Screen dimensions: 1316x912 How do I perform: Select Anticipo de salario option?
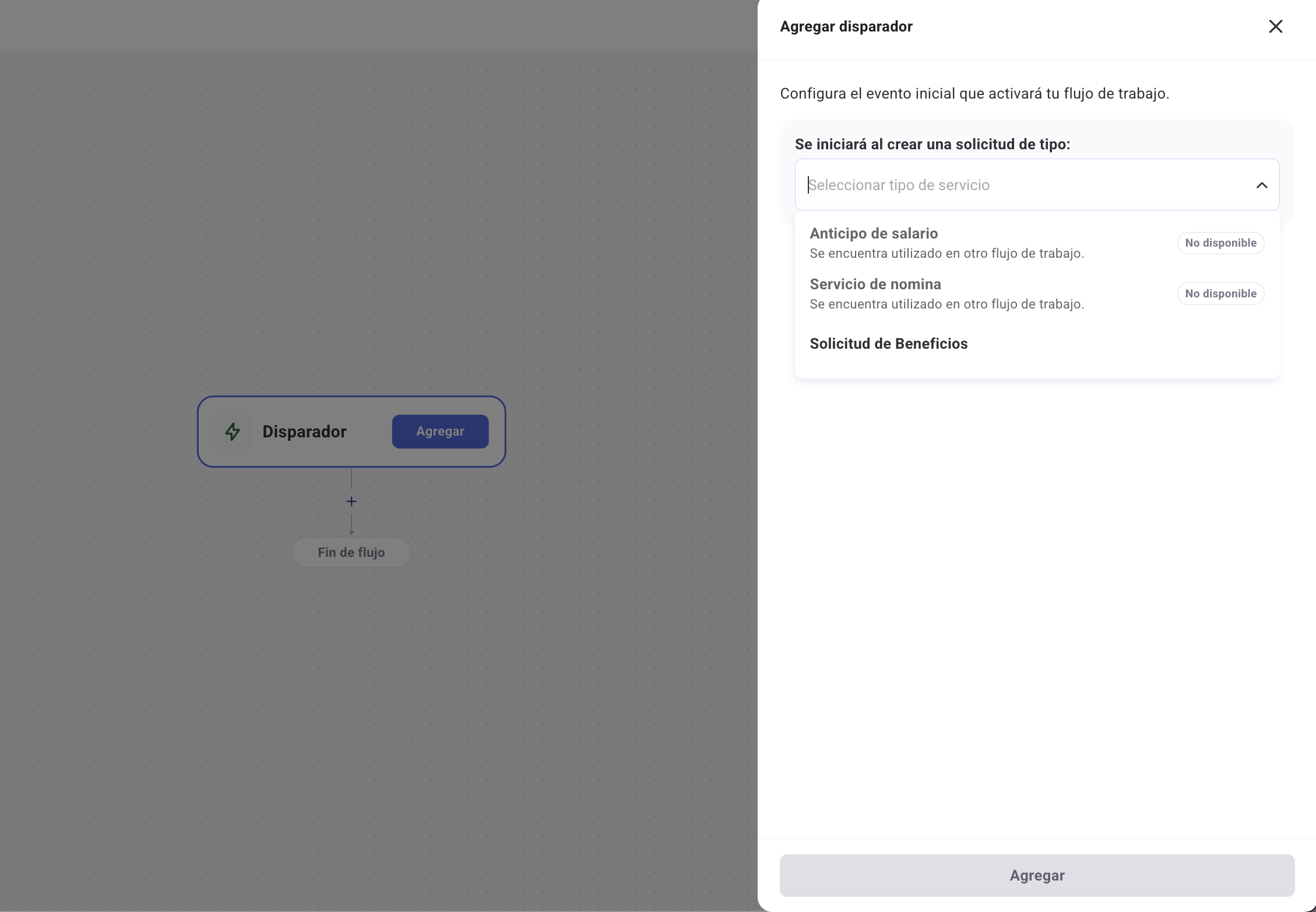[873, 233]
